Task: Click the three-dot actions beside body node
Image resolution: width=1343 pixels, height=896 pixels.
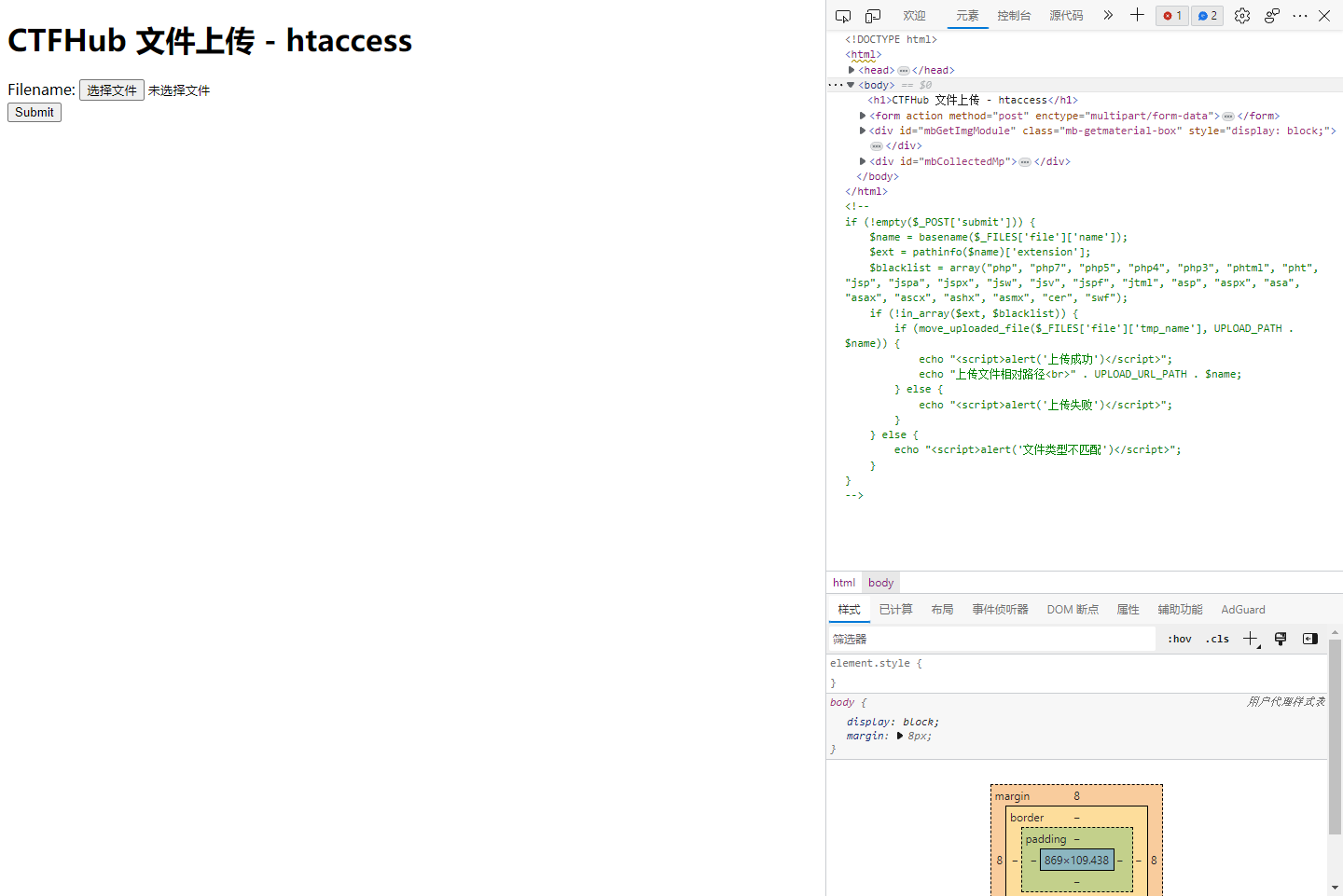Action: tap(836, 85)
